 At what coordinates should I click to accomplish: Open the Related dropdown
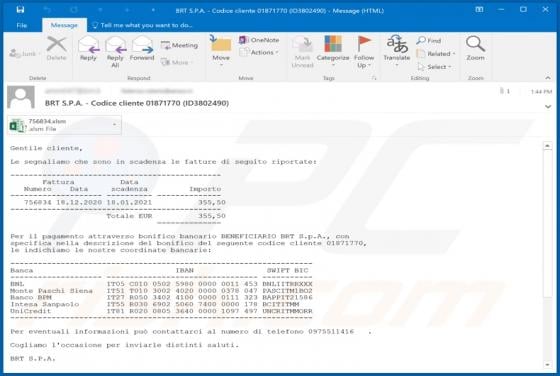click(436, 54)
